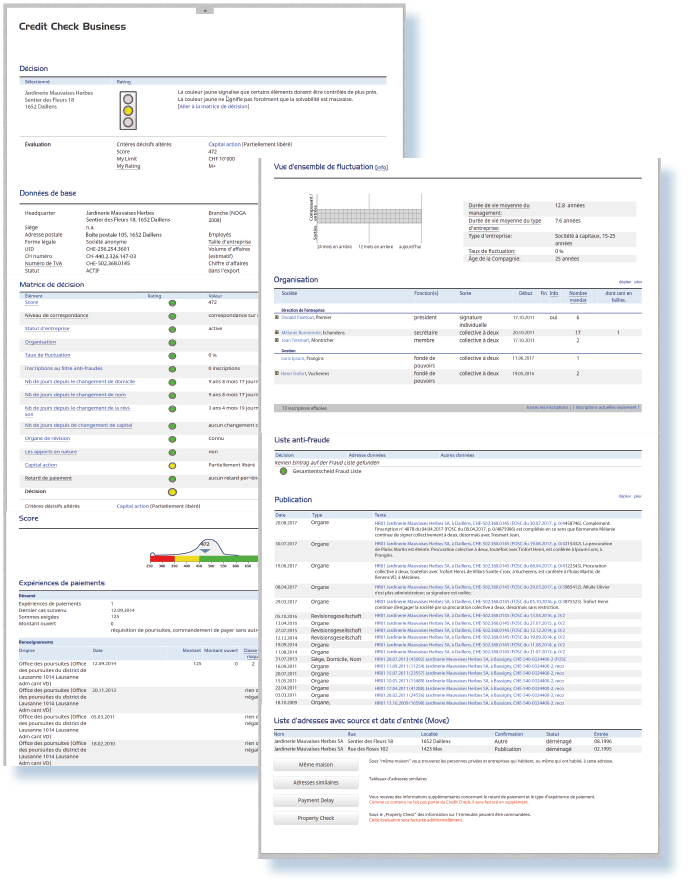
Task: Click green dot for Gesamtentscheid Fraud Liste
Action: pos(283,471)
